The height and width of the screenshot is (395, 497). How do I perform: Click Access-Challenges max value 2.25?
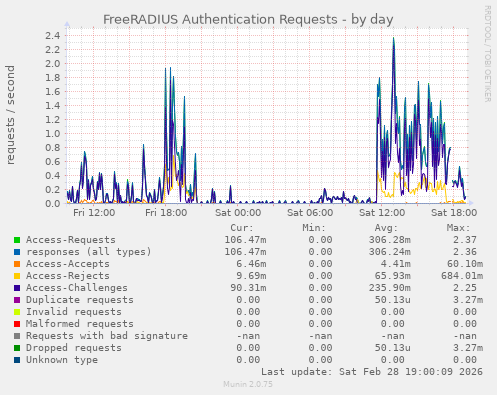465,288
